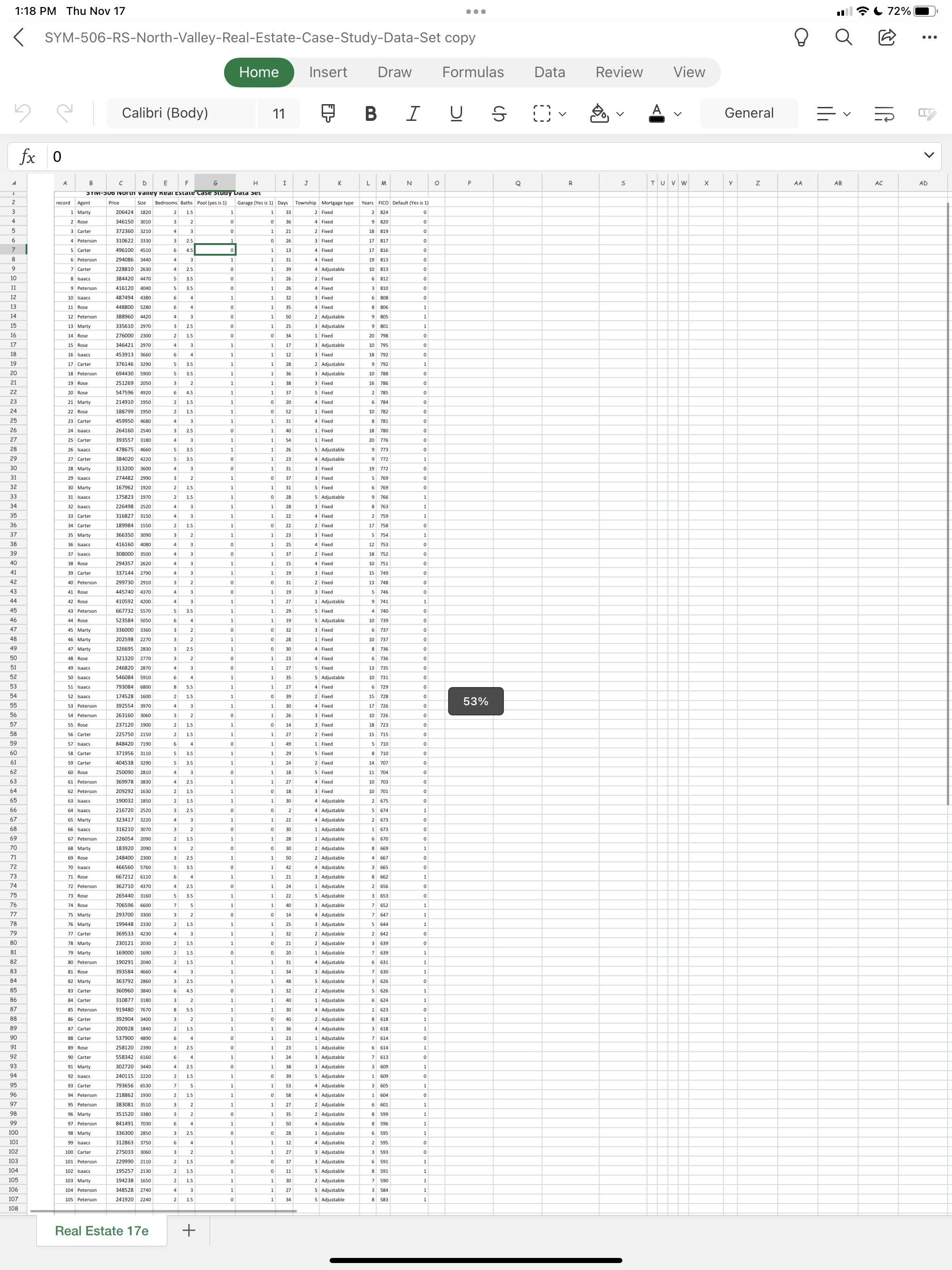Add a new sheet with plus button
The height and width of the screenshot is (1270, 952).
pos(189,1230)
